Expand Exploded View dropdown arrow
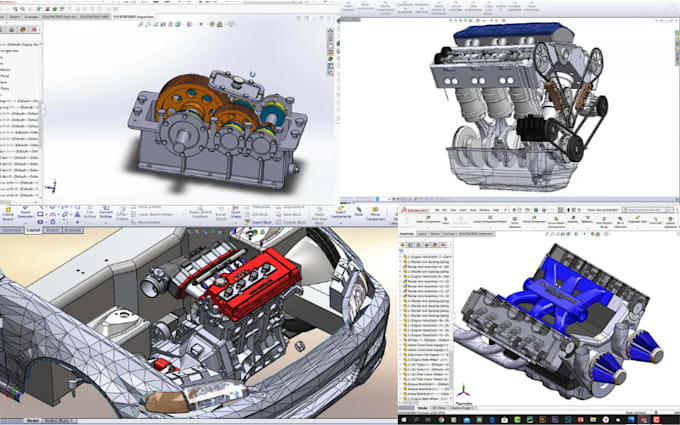This screenshot has height=425, width=680. click(x=637, y=227)
